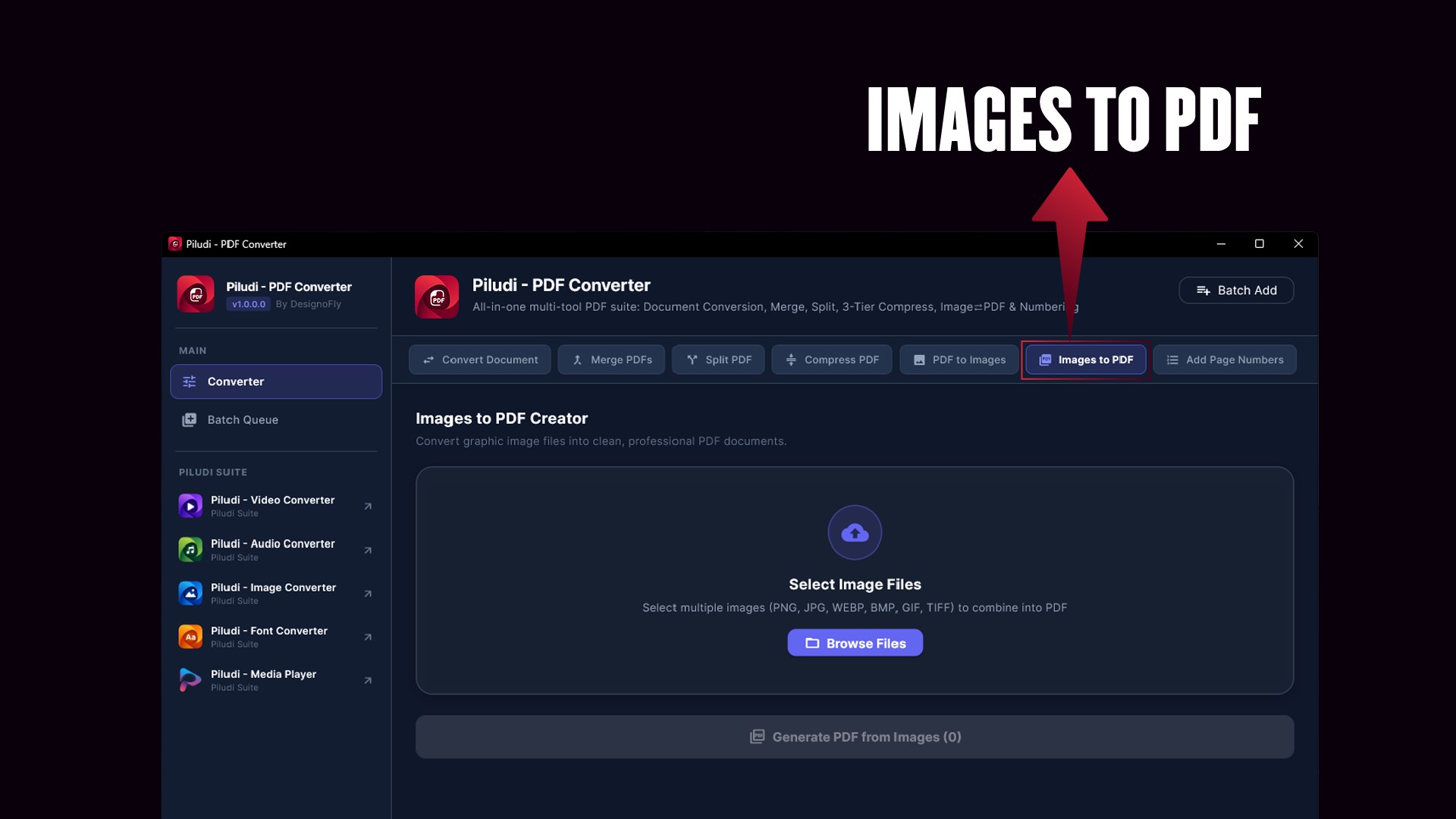This screenshot has width=1456, height=819.
Task: Click external-link arrow beside Image Converter
Action: pyautogui.click(x=368, y=593)
